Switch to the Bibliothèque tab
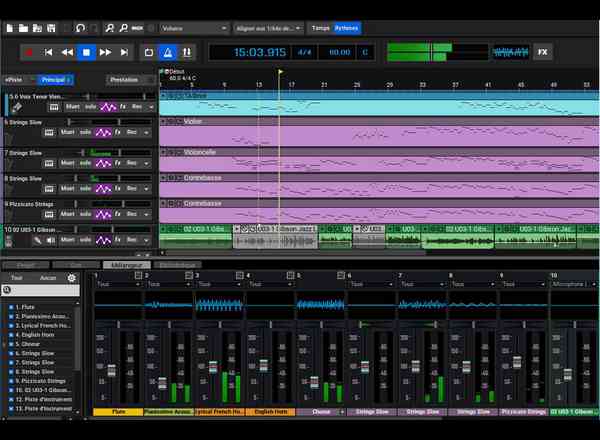This screenshot has height=440, width=600. pos(179,265)
